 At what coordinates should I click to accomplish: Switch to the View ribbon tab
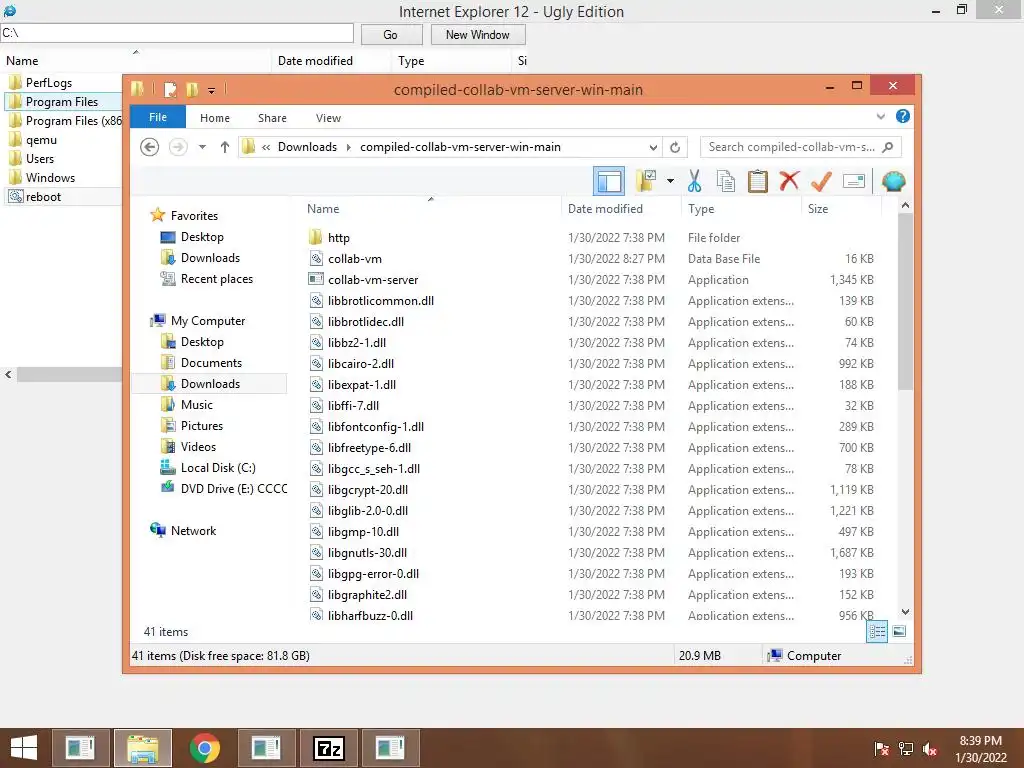(328, 118)
